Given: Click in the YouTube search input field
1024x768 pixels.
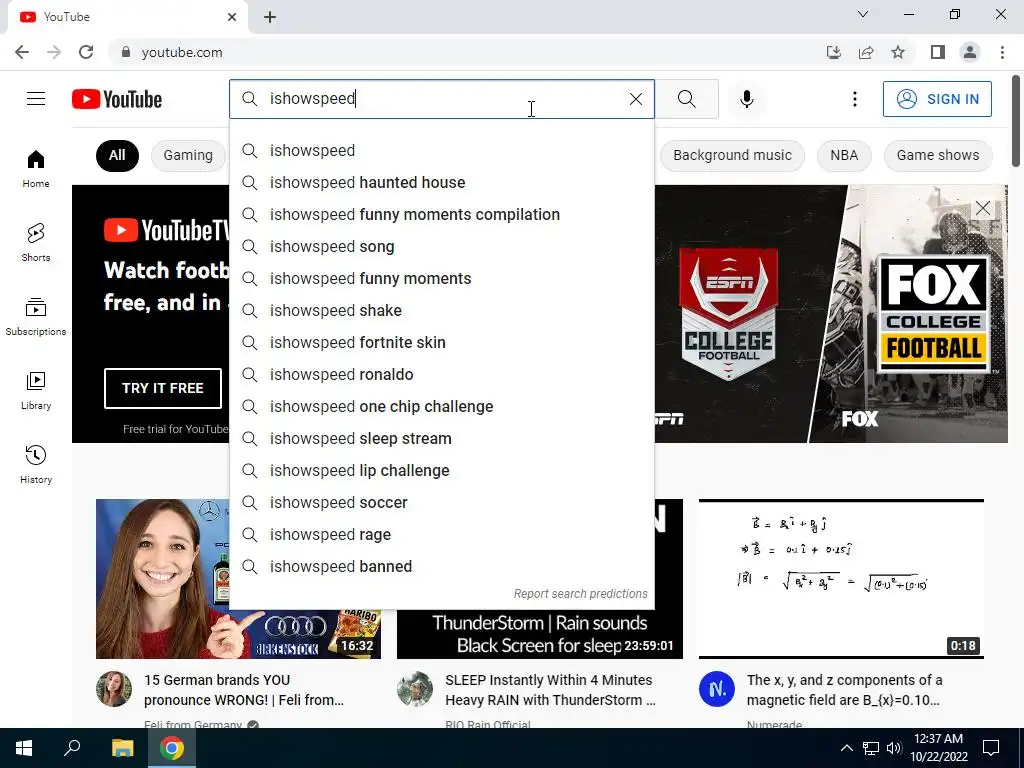Looking at the screenshot, I should point(441,99).
